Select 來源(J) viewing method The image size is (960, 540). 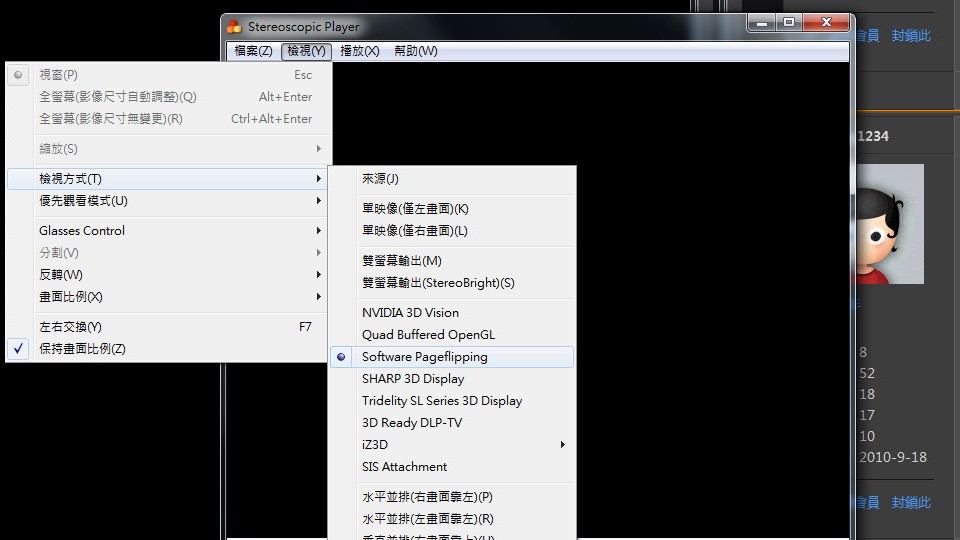(452, 179)
